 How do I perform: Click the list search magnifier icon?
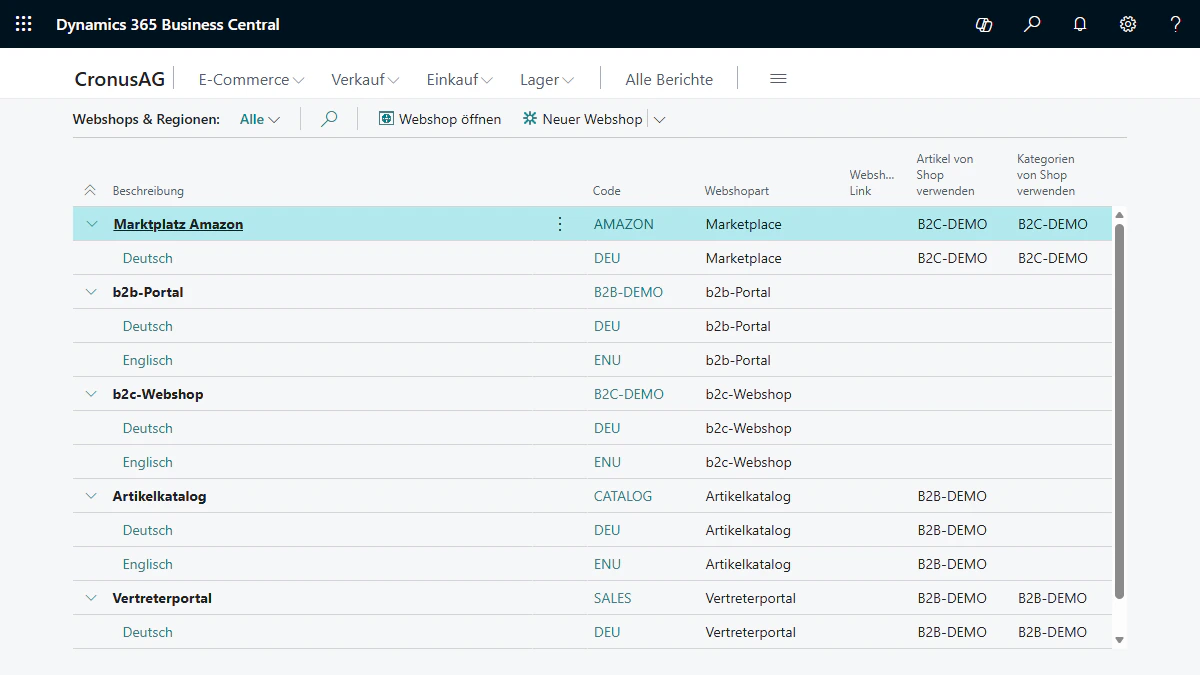coord(329,119)
